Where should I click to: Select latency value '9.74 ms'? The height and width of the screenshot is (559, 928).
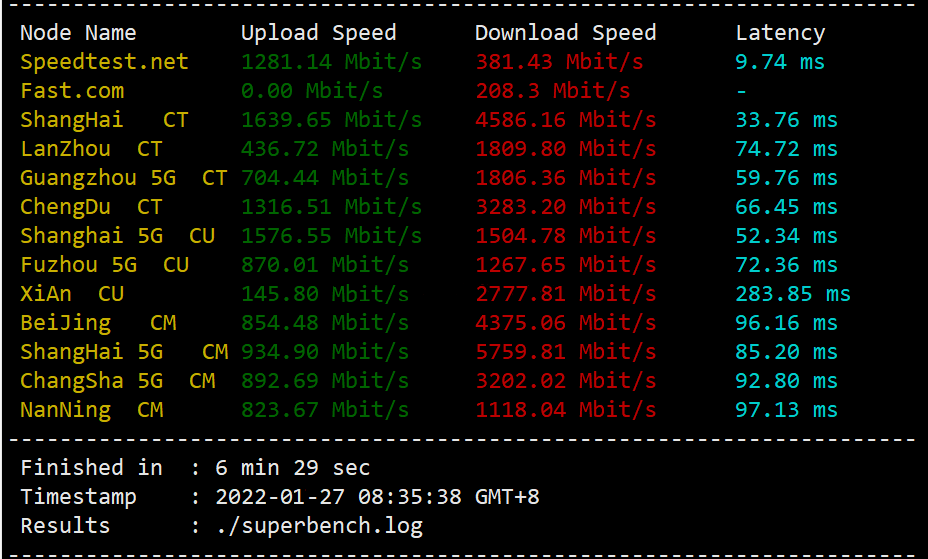tap(780, 62)
